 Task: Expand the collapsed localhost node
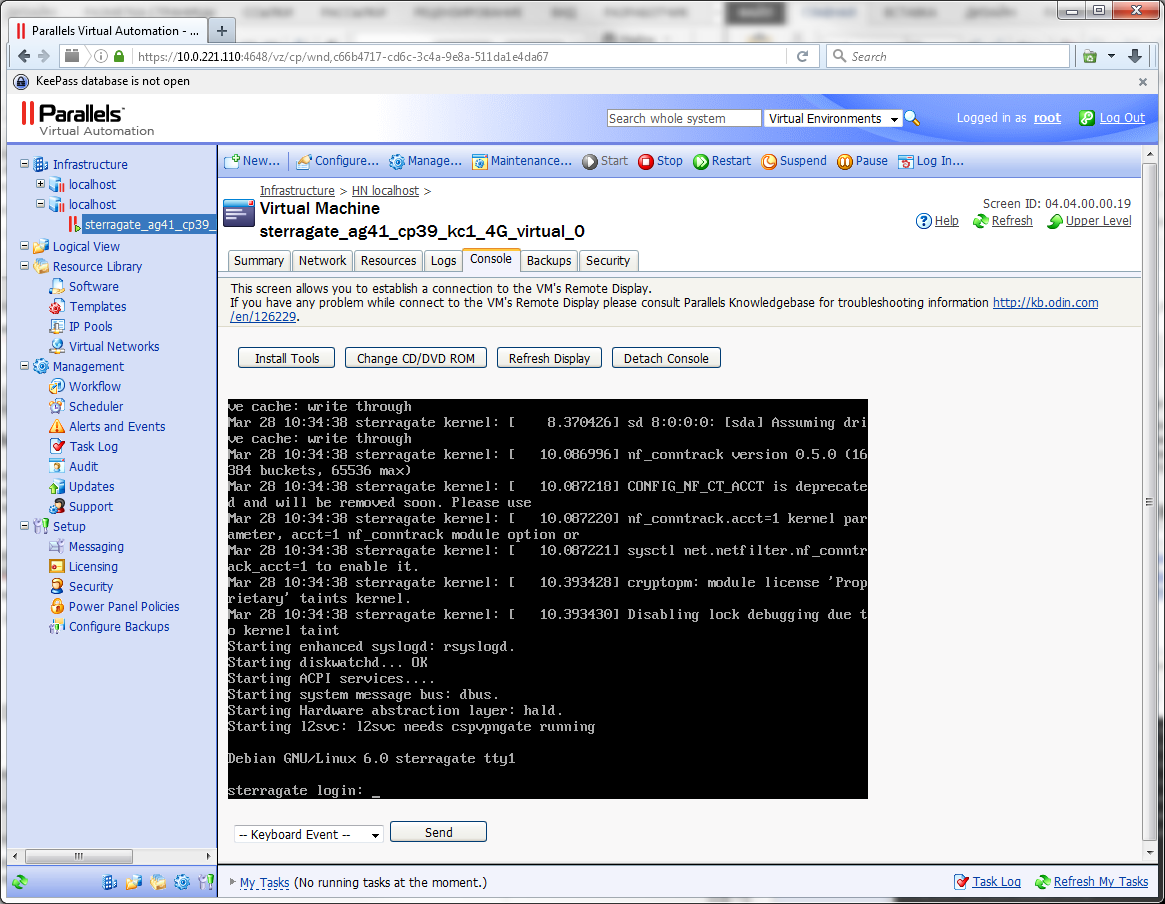[41, 183]
